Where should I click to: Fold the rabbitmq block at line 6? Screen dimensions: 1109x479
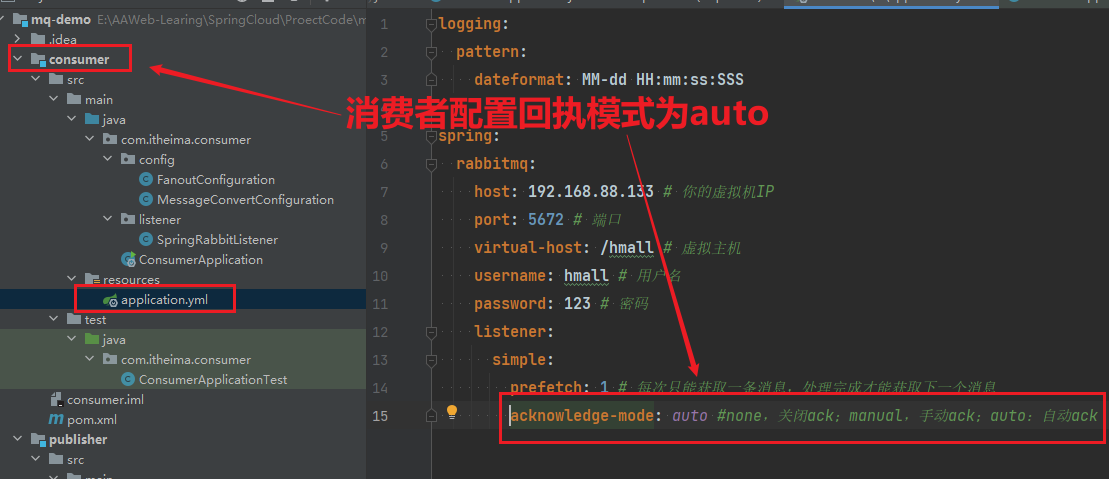(431, 164)
